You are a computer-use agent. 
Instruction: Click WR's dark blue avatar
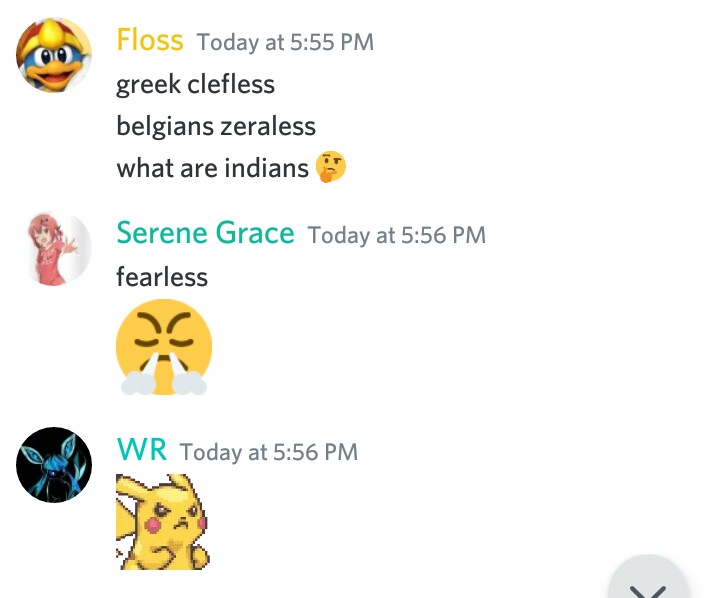pos(54,465)
